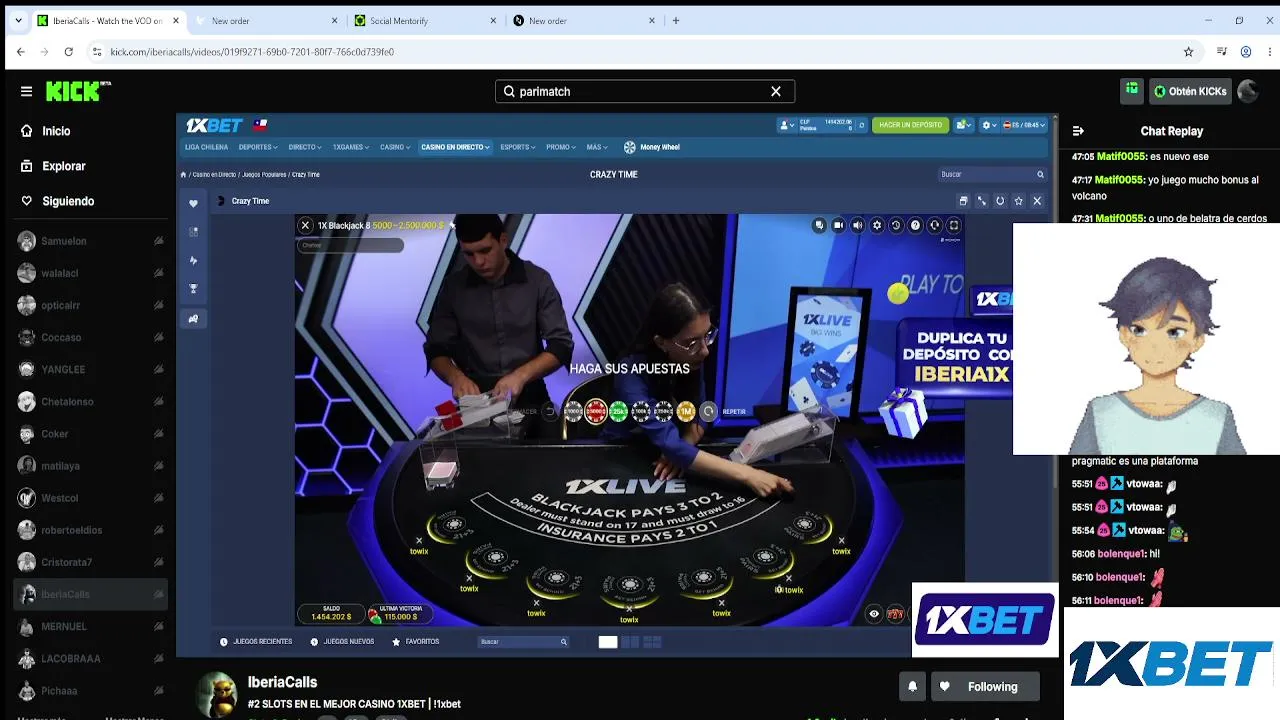This screenshot has width=1280, height=720.
Task: Click Juegos Populares breadcrumb link
Action: 264,175
